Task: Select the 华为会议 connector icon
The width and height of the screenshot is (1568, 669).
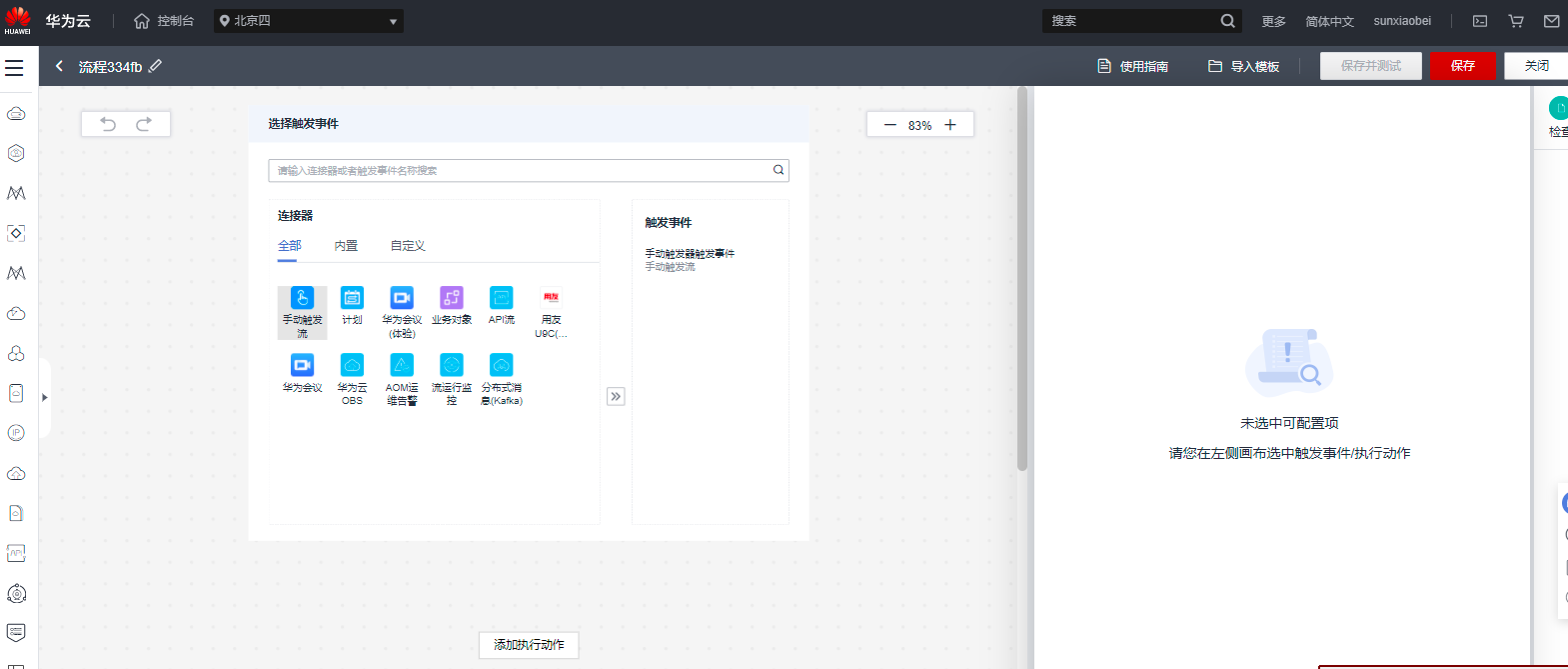Action: coord(302,365)
